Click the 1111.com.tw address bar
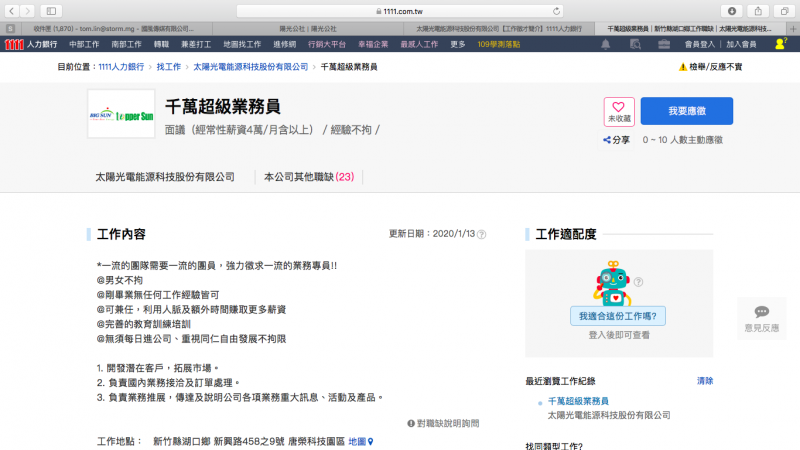The height and width of the screenshot is (450, 800). (x=399, y=11)
